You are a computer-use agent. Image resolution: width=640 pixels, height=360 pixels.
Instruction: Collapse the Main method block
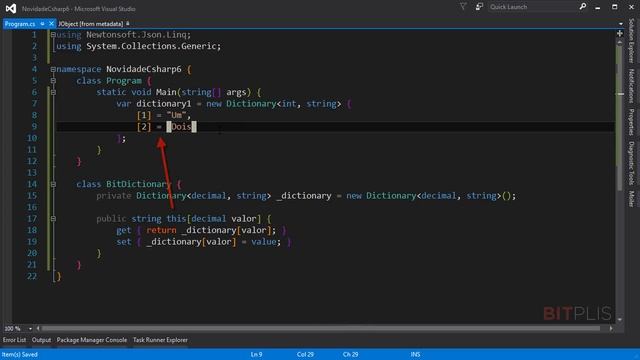point(53,92)
